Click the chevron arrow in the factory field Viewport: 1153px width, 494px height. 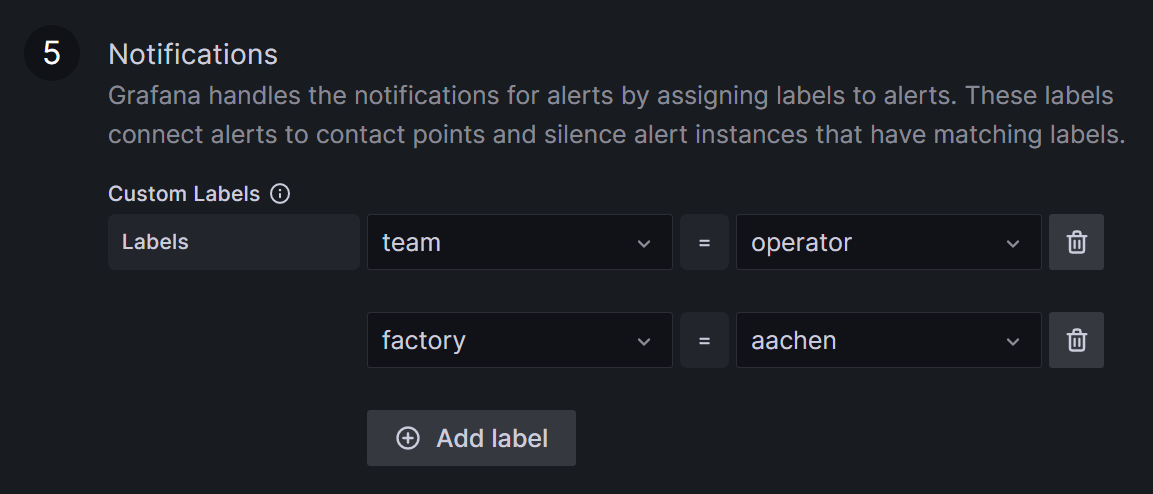tap(644, 341)
